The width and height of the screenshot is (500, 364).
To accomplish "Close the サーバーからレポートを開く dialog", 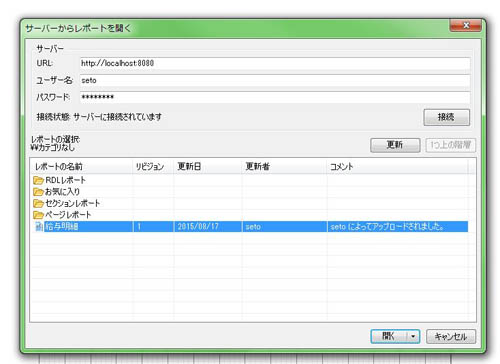I will [466, 25].
